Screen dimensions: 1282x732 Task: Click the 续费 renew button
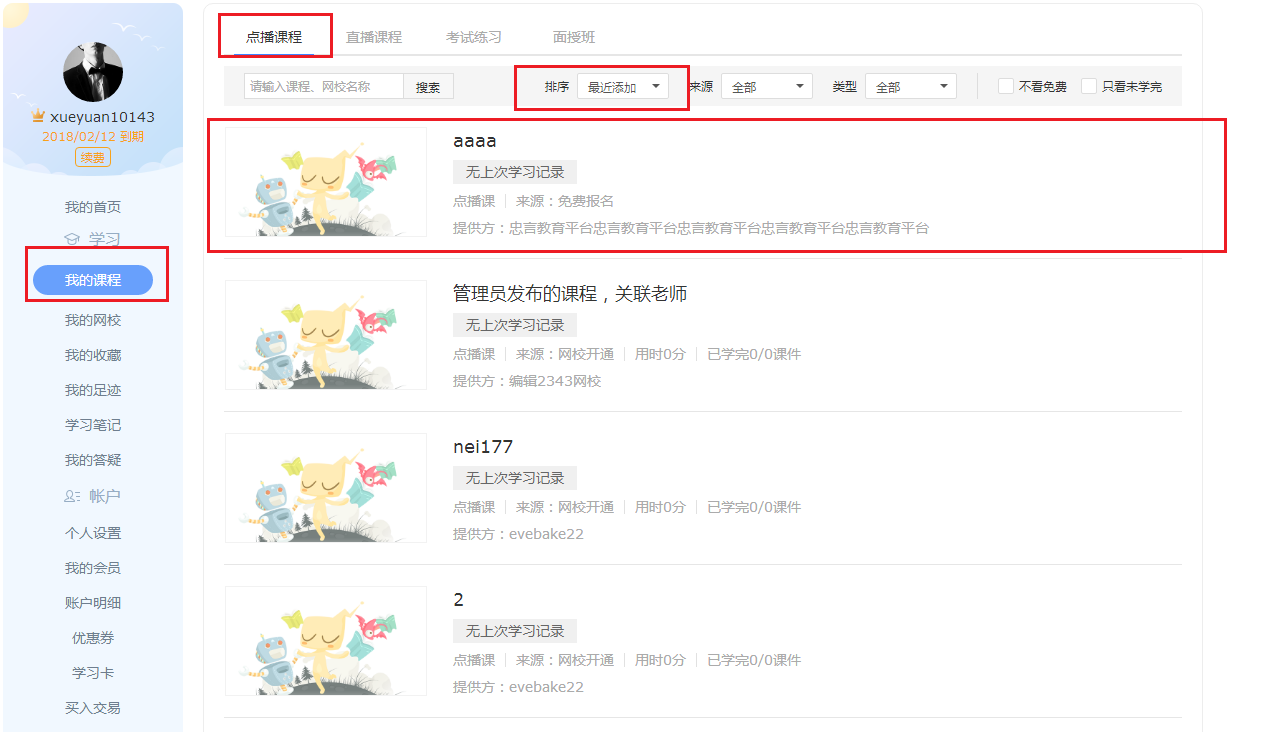tap(93, 157)
